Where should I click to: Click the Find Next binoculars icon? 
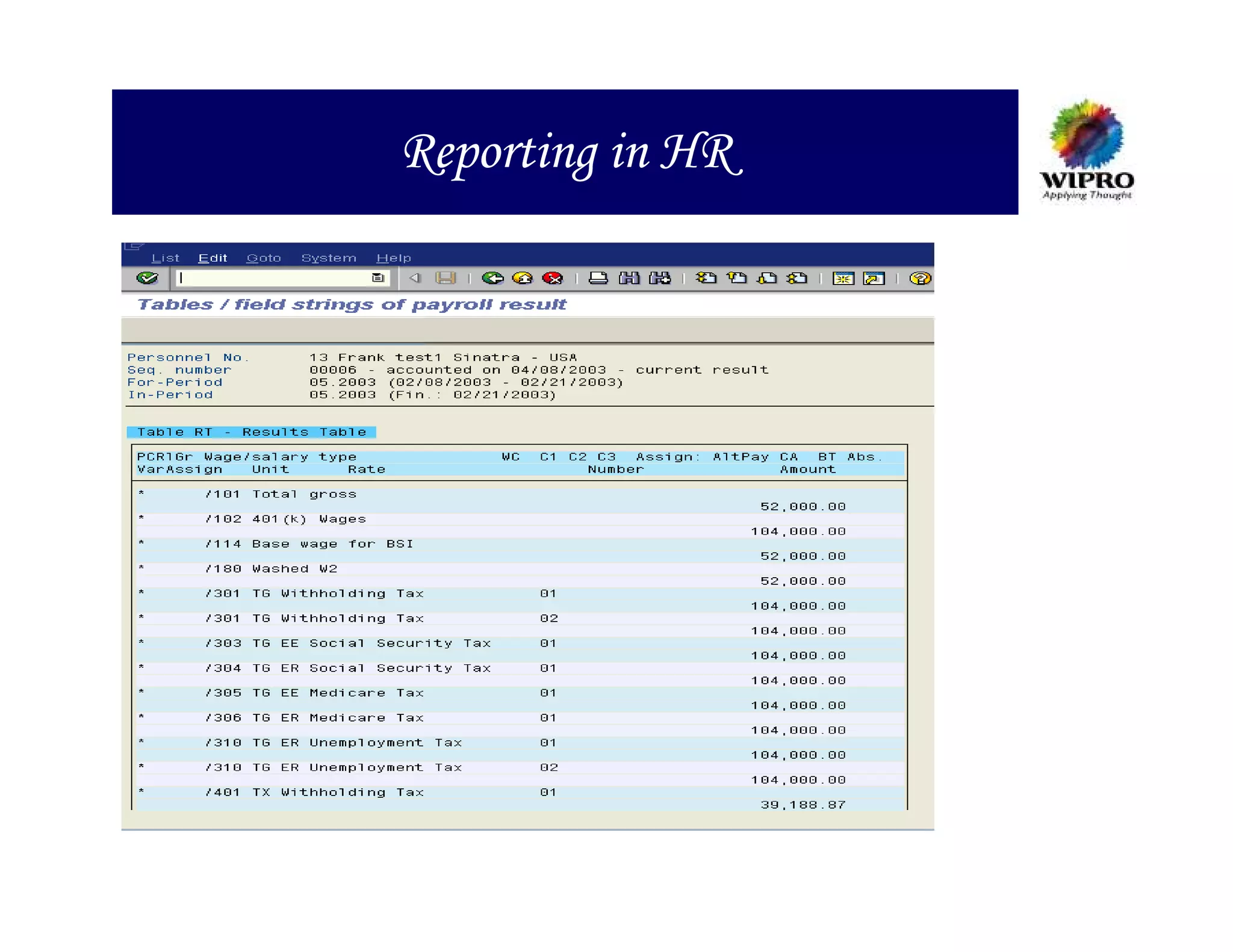[660, 278]
